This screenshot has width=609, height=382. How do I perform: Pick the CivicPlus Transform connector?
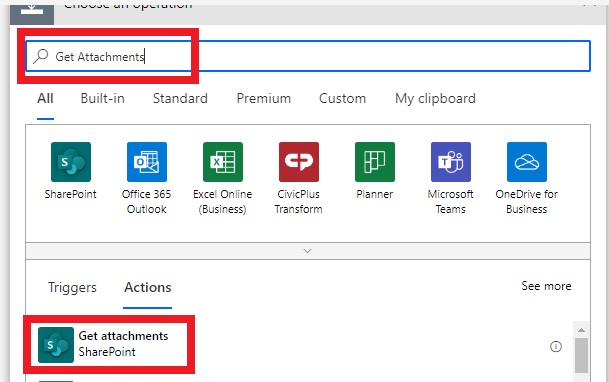coord(299,162)
